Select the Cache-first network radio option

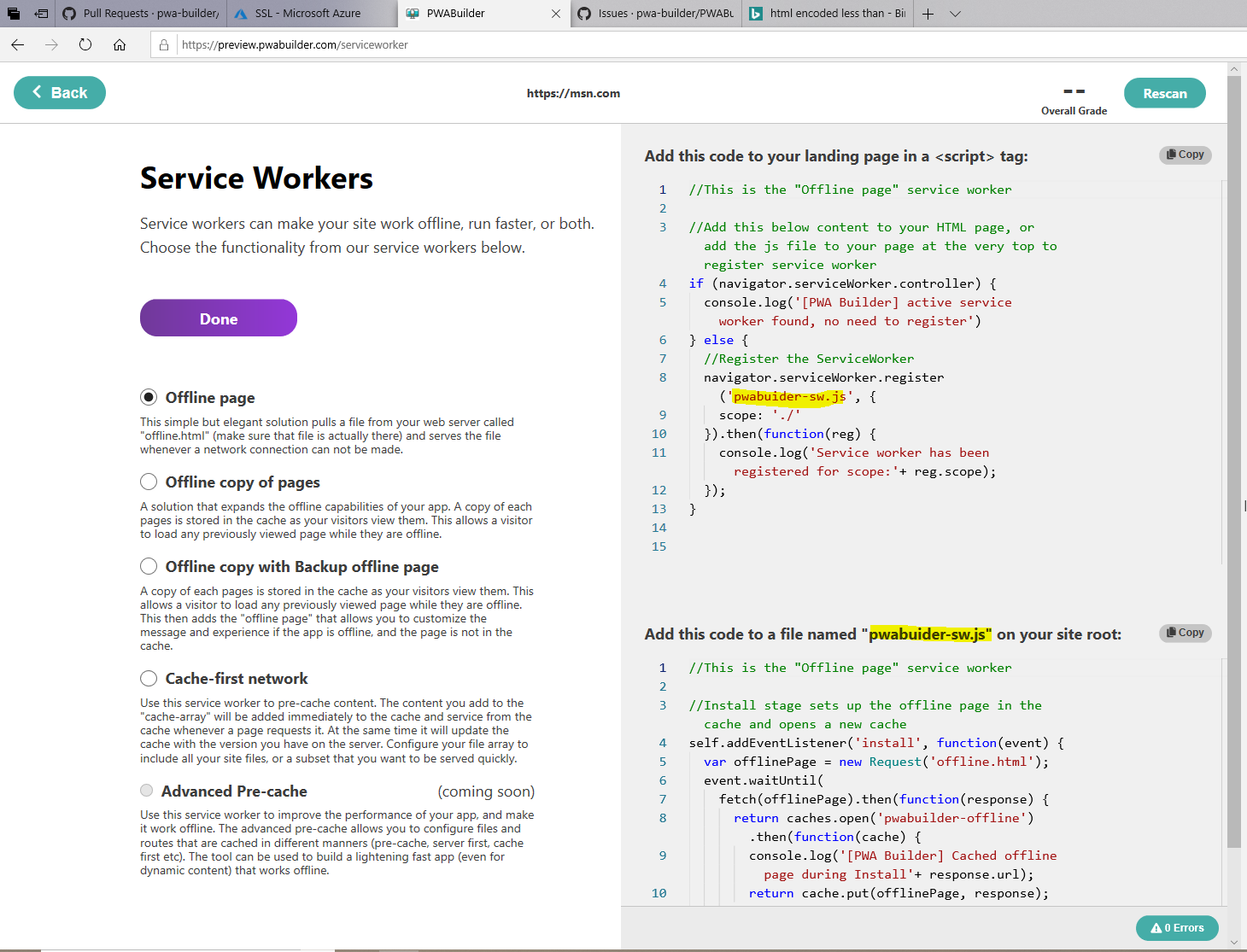[149, 678]
